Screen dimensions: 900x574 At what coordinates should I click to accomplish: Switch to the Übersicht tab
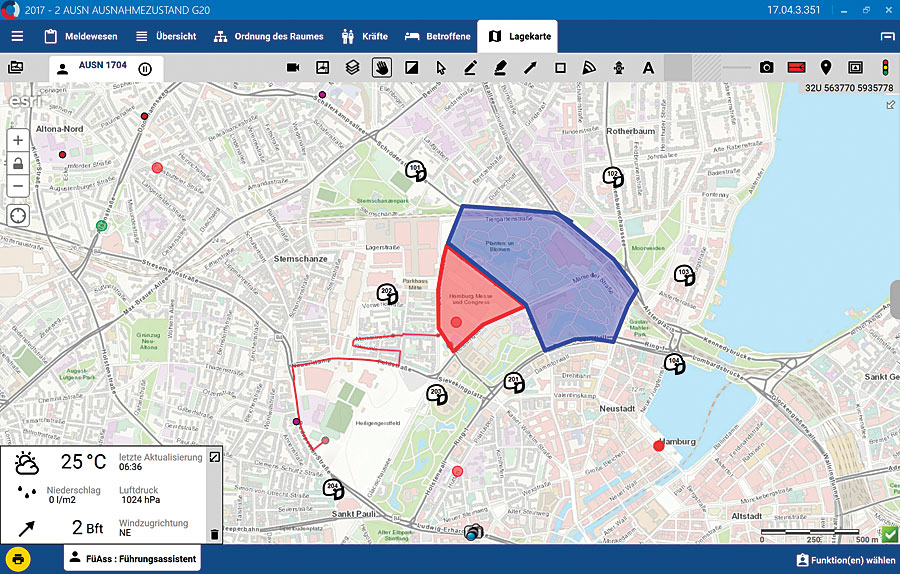pos(166,36)
